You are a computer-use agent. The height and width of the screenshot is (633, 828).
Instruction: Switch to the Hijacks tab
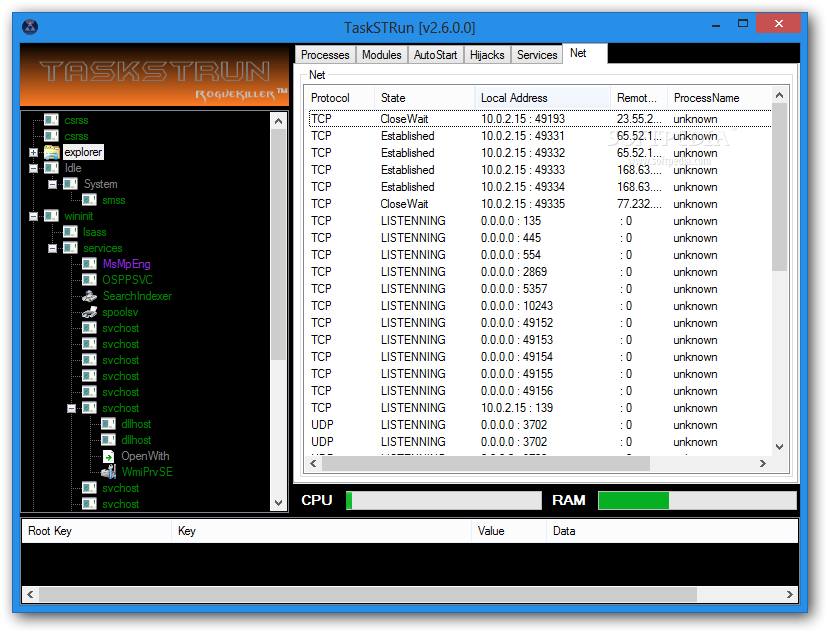[x=487, y=55]
